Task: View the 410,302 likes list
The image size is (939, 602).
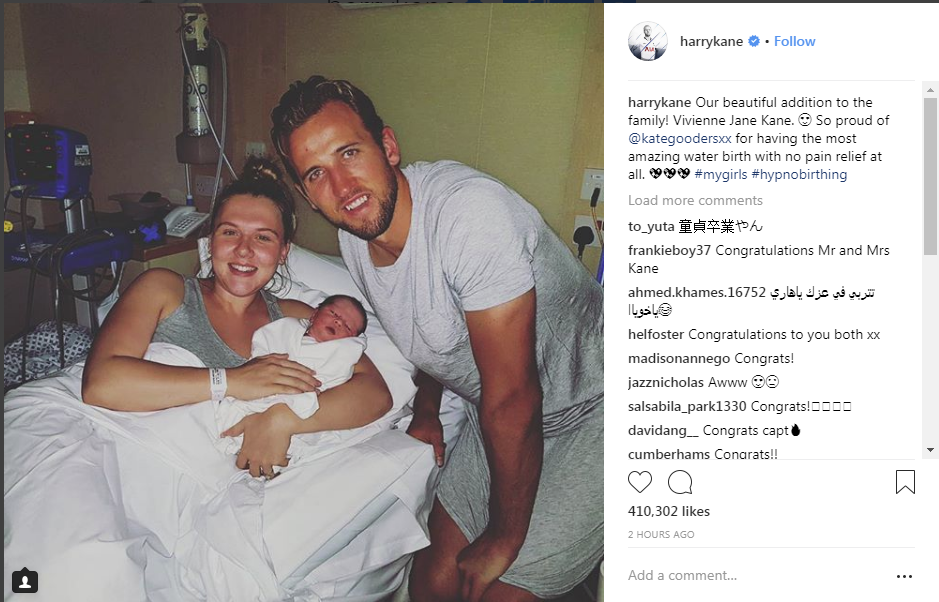Action: pyautogui.click(x=668, y=512)
